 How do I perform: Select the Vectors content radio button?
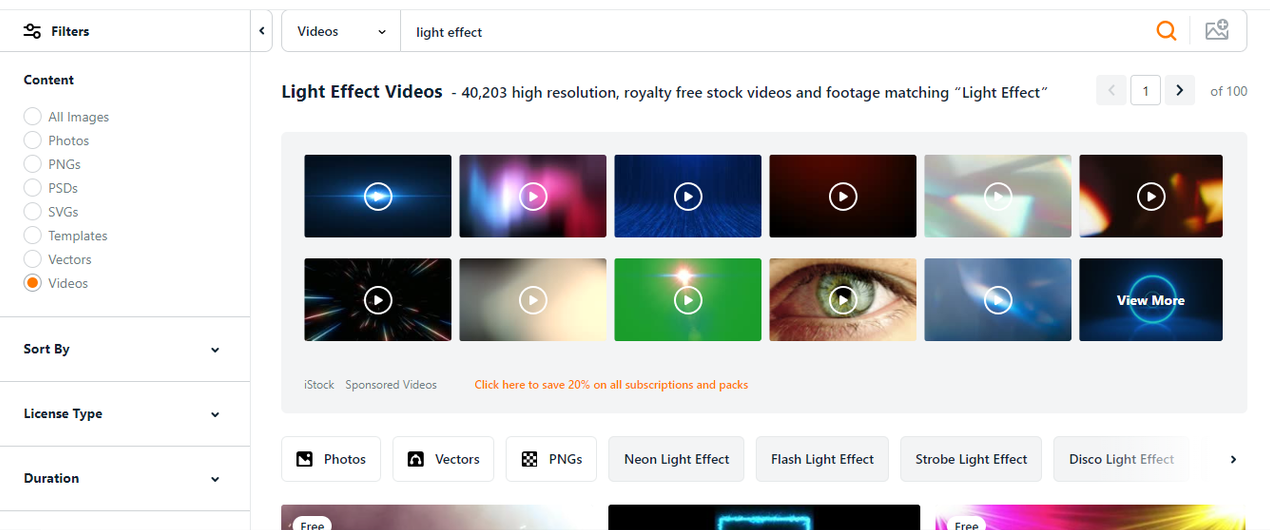click(x=32, y=259)
